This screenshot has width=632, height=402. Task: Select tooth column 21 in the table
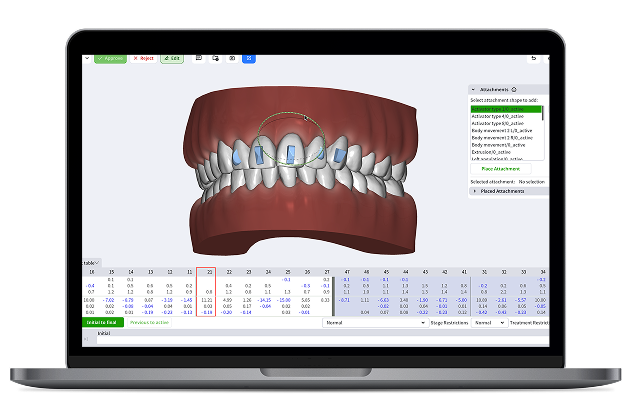[206, 271]
